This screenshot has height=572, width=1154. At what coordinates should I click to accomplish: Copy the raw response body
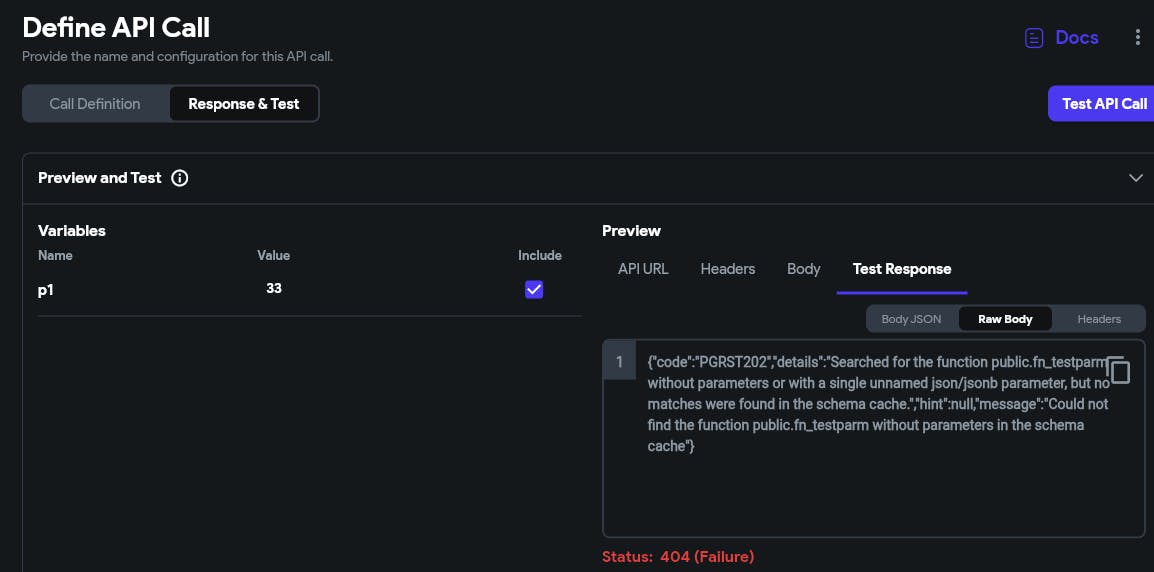[1119, 370]
